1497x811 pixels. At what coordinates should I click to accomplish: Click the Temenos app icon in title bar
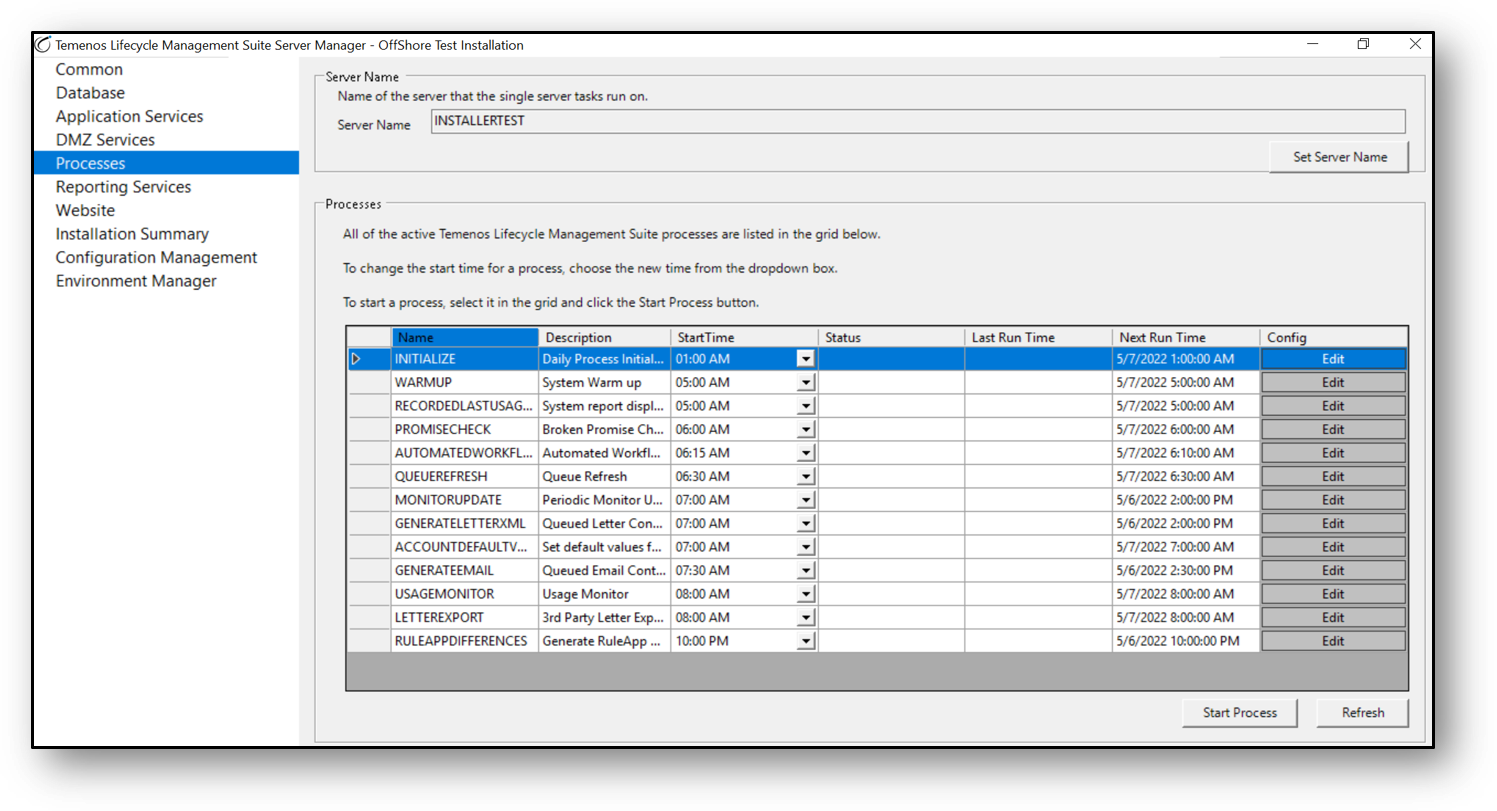[43, 45]
